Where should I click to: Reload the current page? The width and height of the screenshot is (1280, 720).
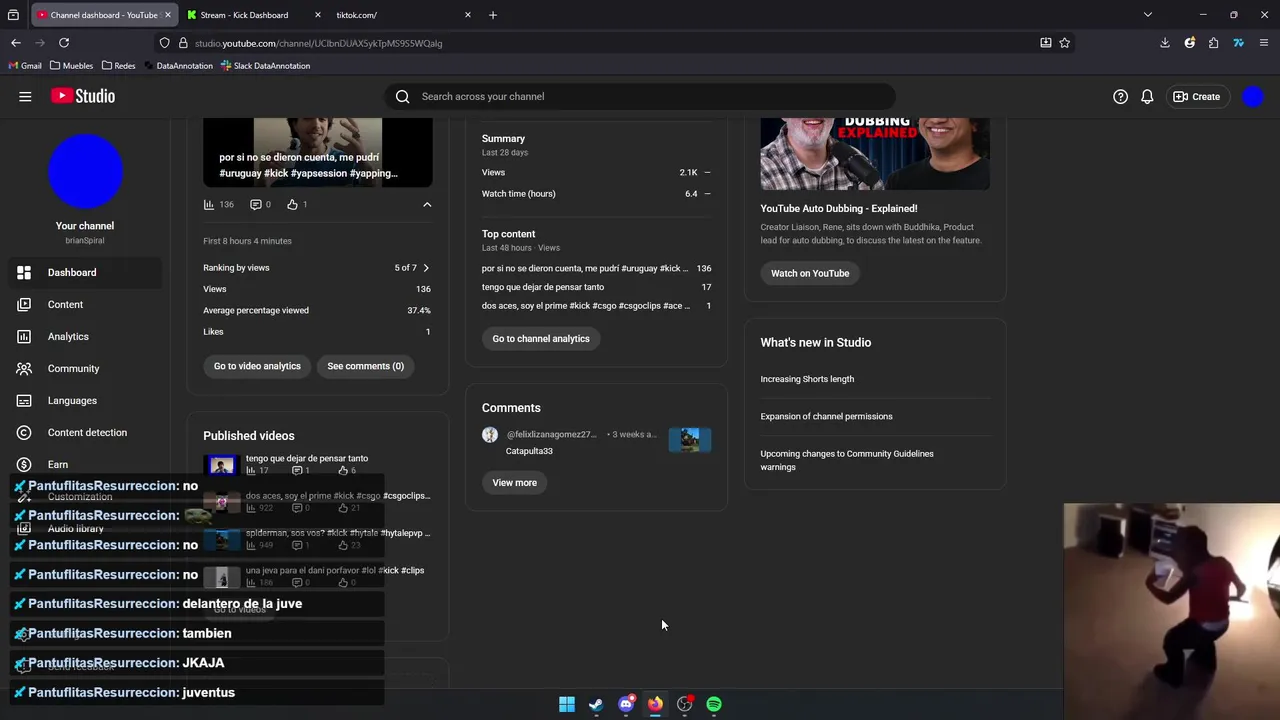(x=64, y=43)
